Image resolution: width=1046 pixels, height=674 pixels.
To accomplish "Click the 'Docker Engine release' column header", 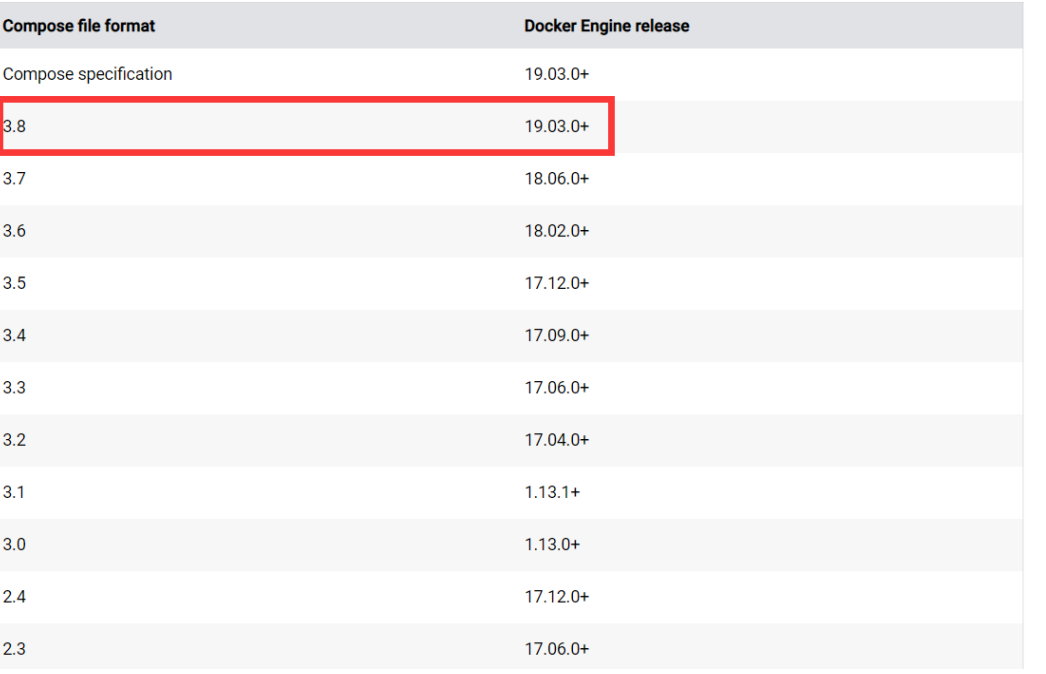I will [x=606, y=26].
